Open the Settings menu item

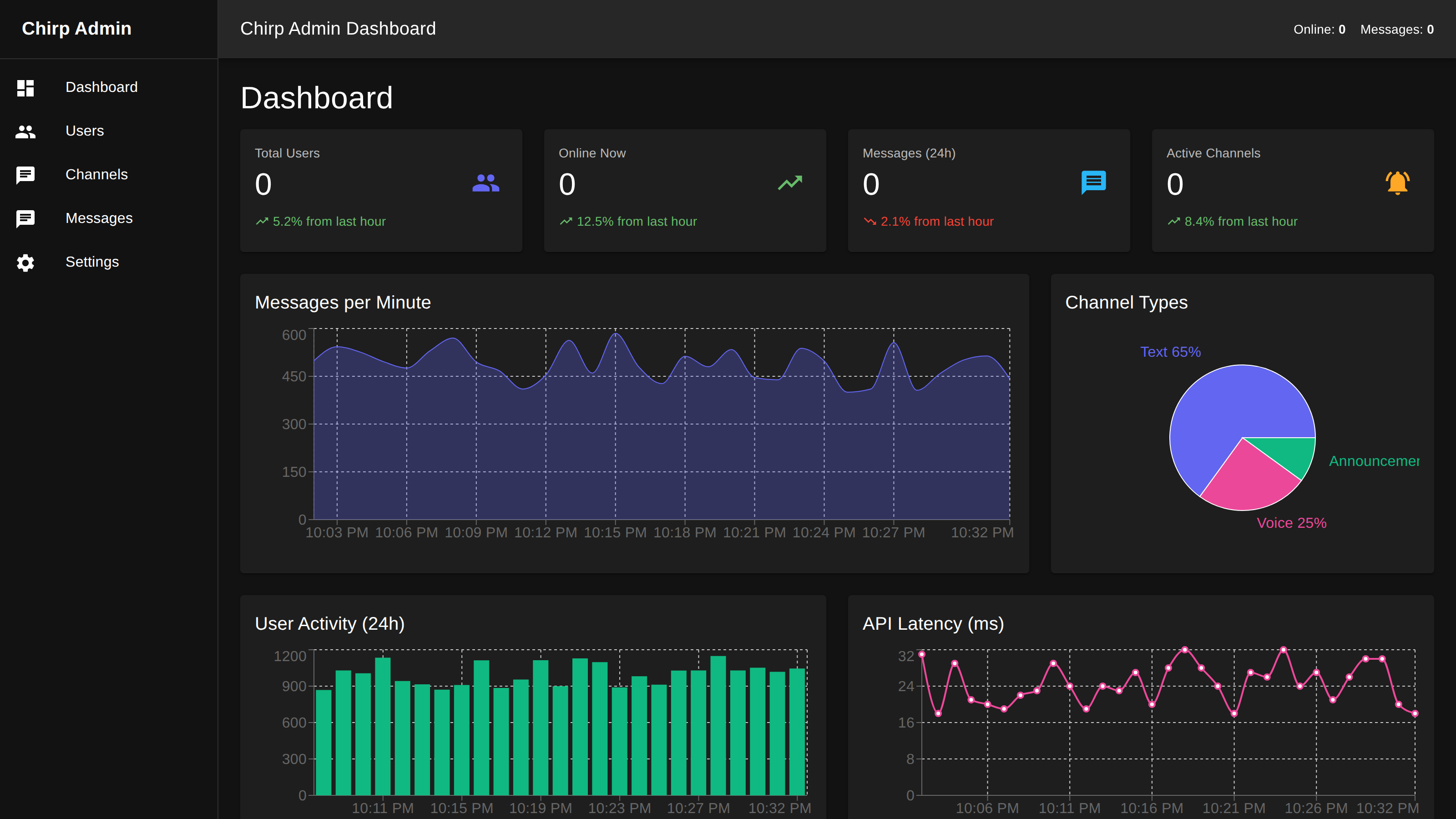coord(109,262)
